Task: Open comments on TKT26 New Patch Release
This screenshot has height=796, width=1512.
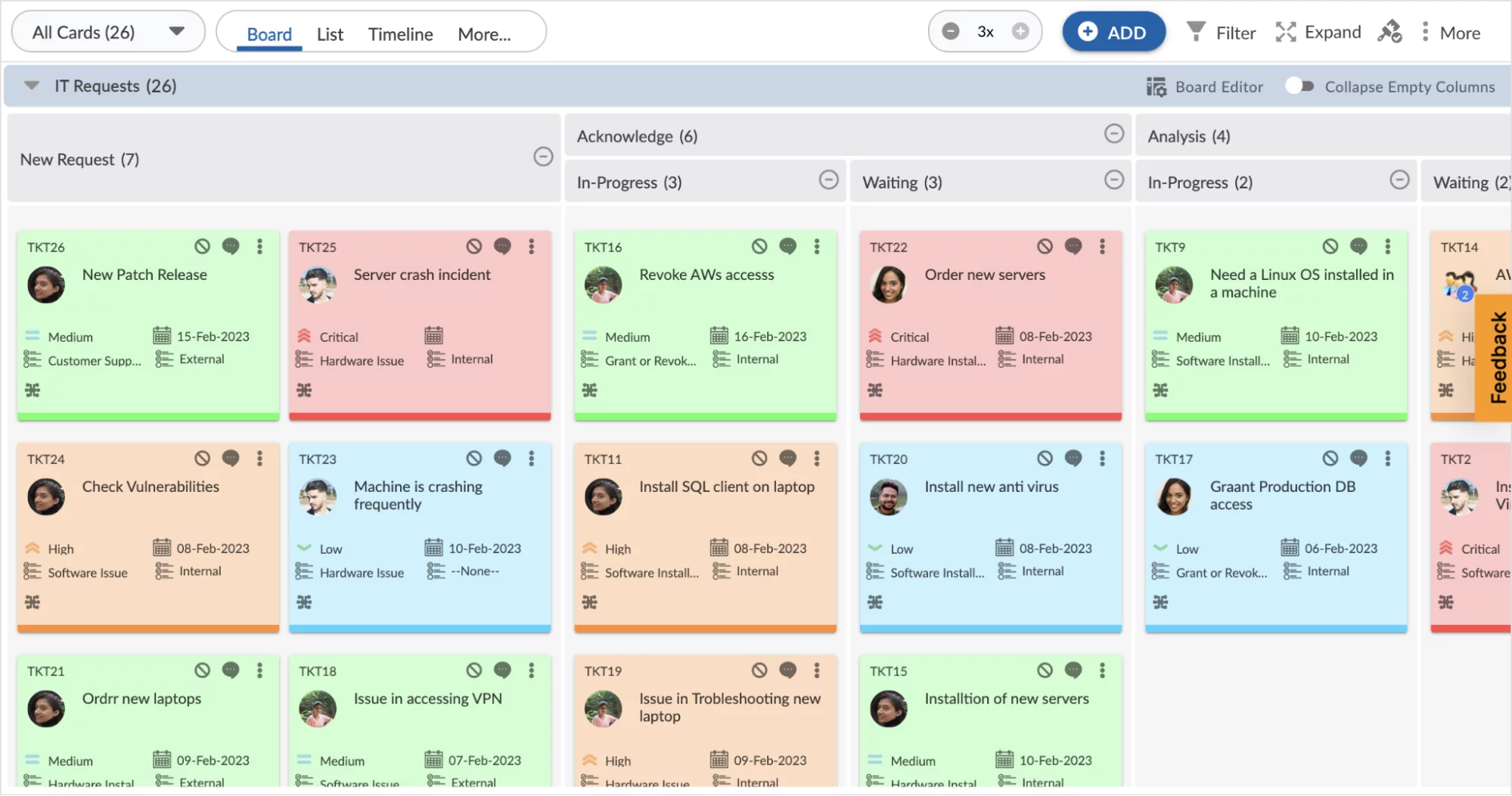Action: 231,247
